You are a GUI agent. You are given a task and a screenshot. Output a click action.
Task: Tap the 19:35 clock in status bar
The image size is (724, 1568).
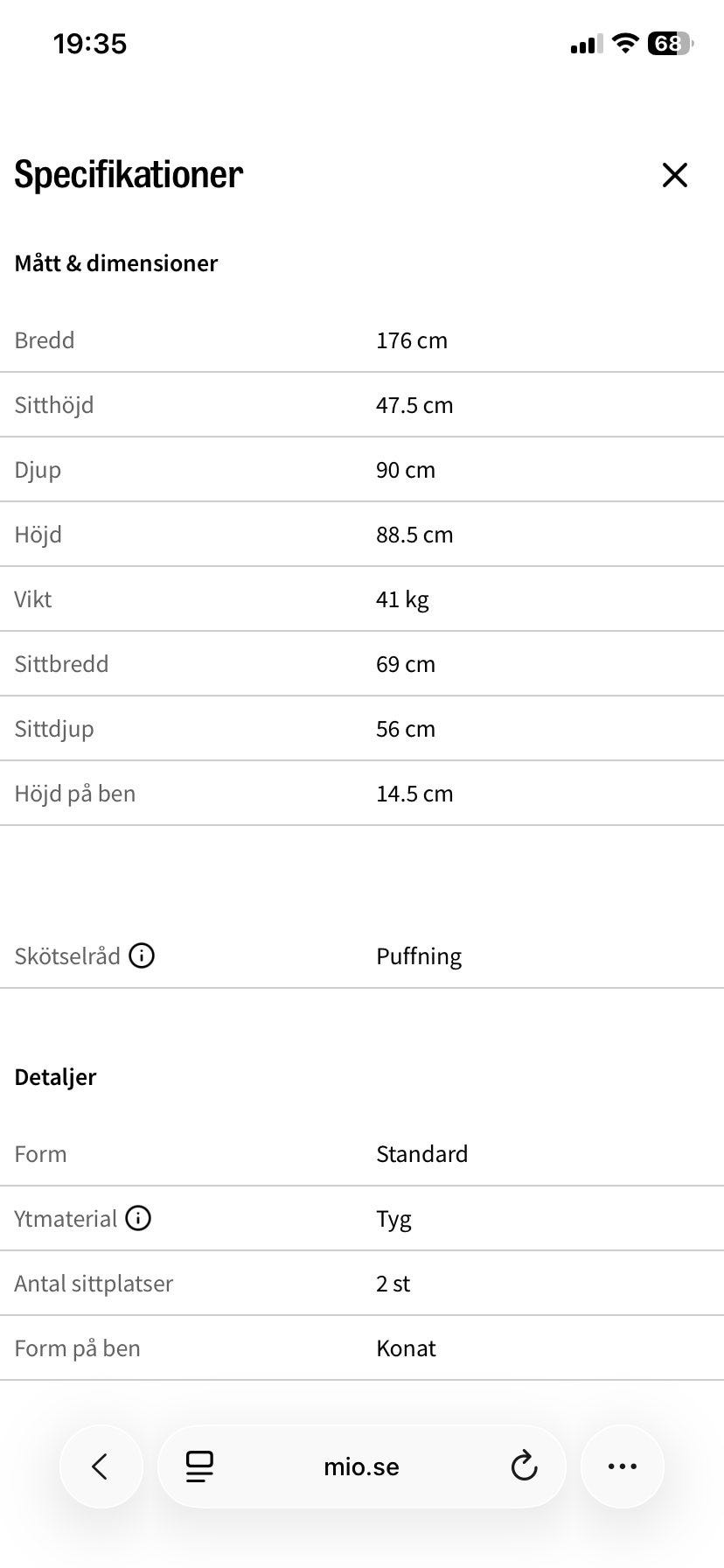point(90,43)
